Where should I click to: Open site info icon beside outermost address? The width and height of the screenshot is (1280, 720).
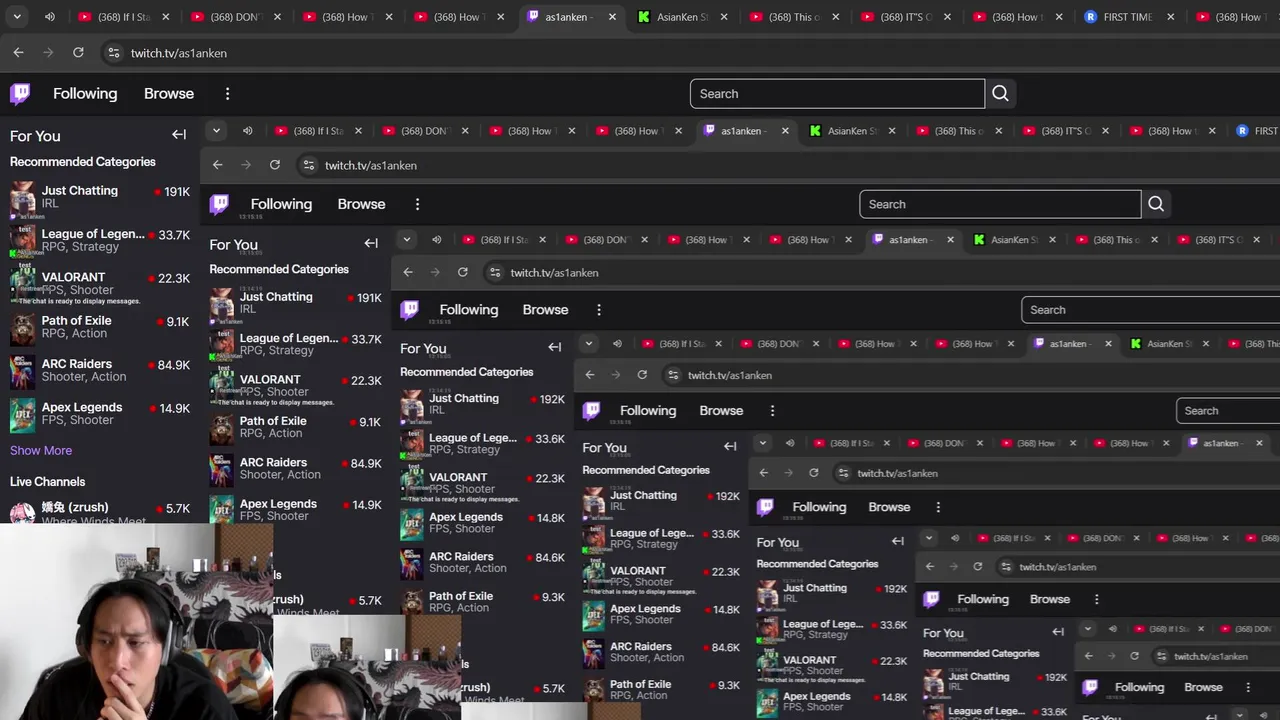click(113, 53)
